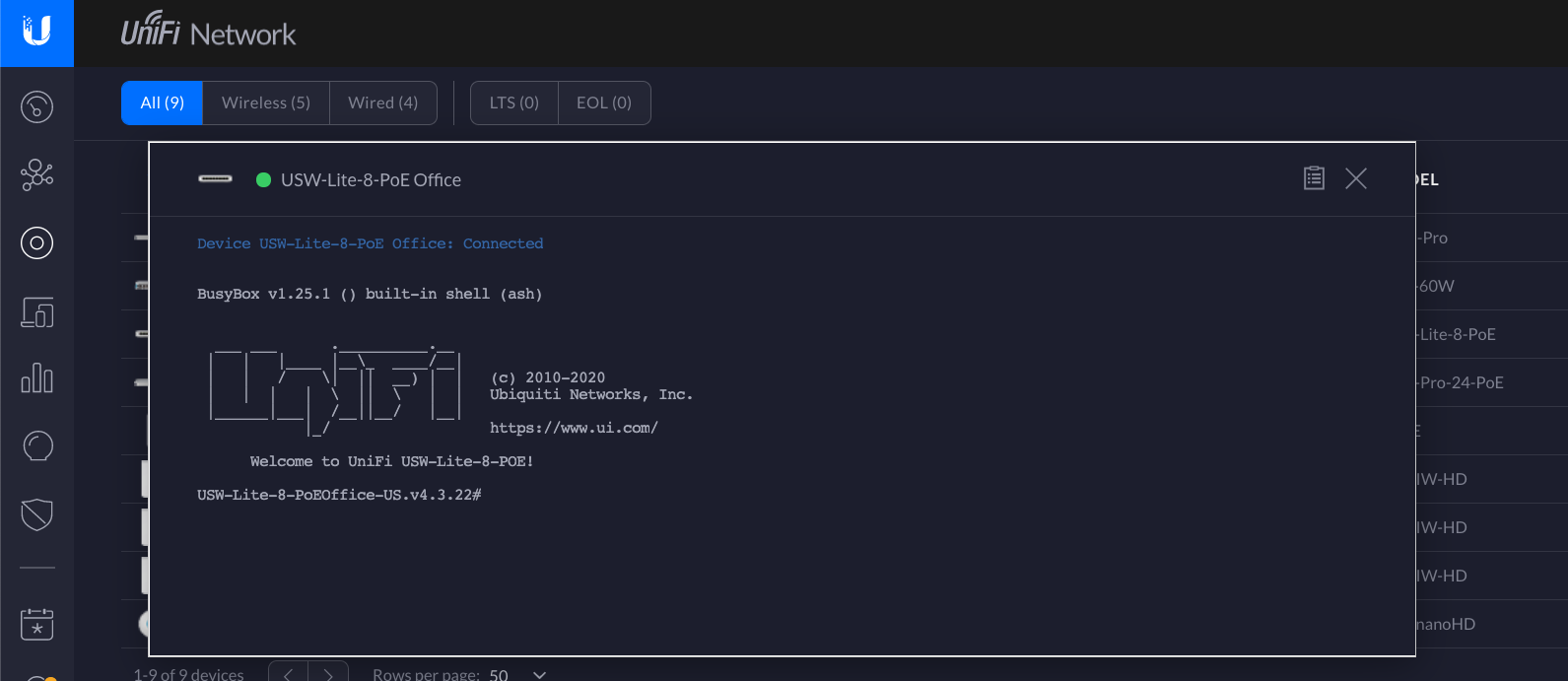Viewport: 1568px width, 681px height.
Task: Open the Topology map icon in sidebar
Action: tap(36, 174)
